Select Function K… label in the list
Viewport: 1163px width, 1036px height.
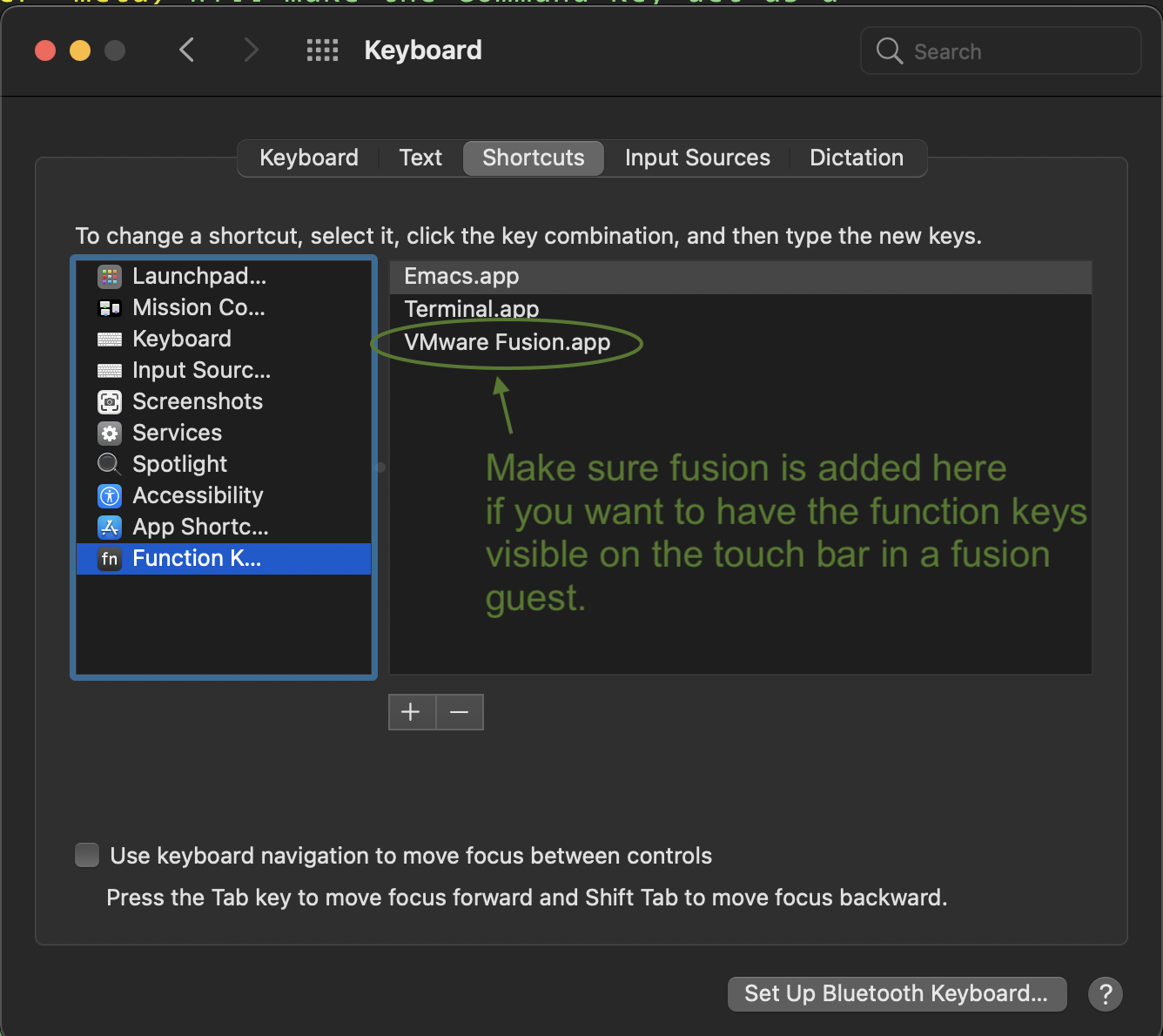click(x=197, y=559)
